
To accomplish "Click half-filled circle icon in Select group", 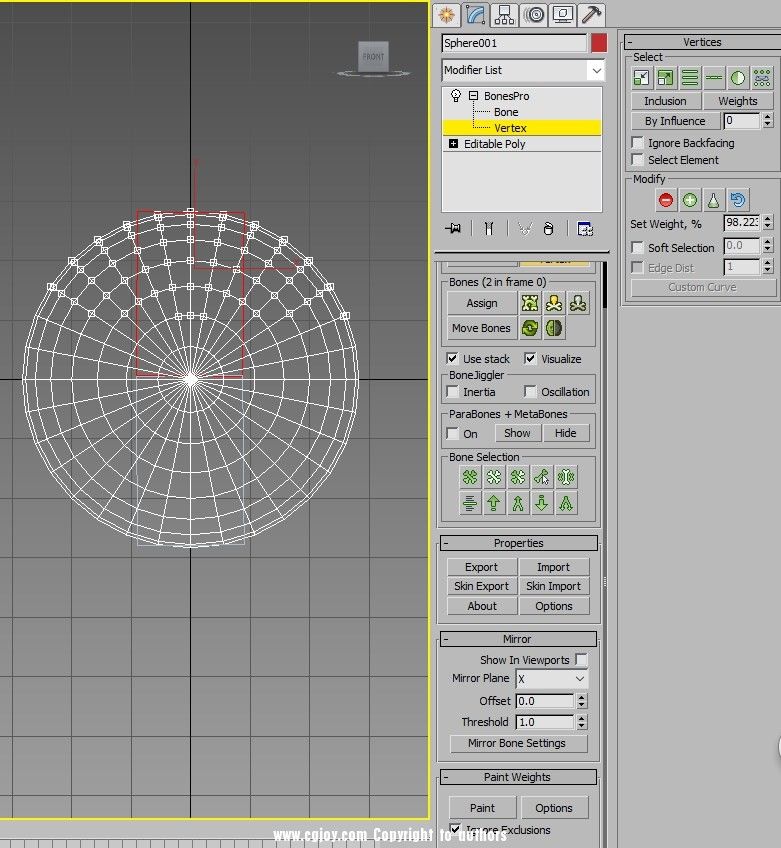I will [x=738, y=78].
